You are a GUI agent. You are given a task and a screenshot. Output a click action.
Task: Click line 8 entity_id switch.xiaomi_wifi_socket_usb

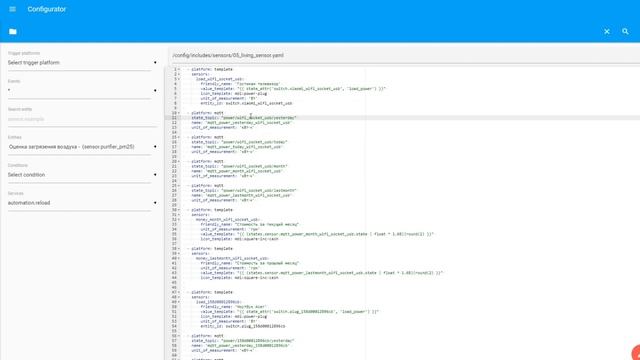(246, 103)
